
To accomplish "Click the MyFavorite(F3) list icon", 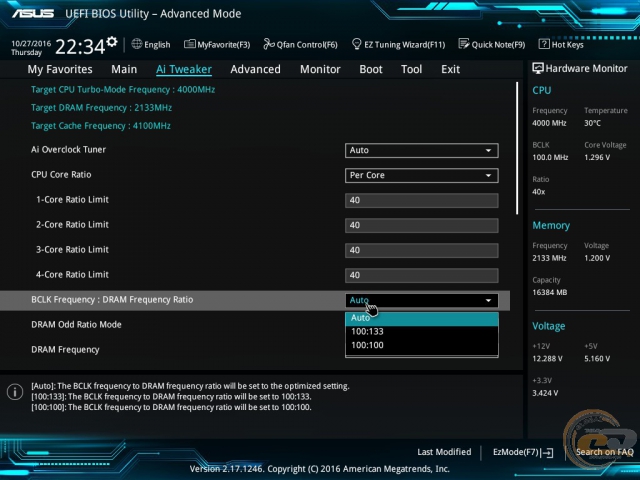I will point(189,44).
